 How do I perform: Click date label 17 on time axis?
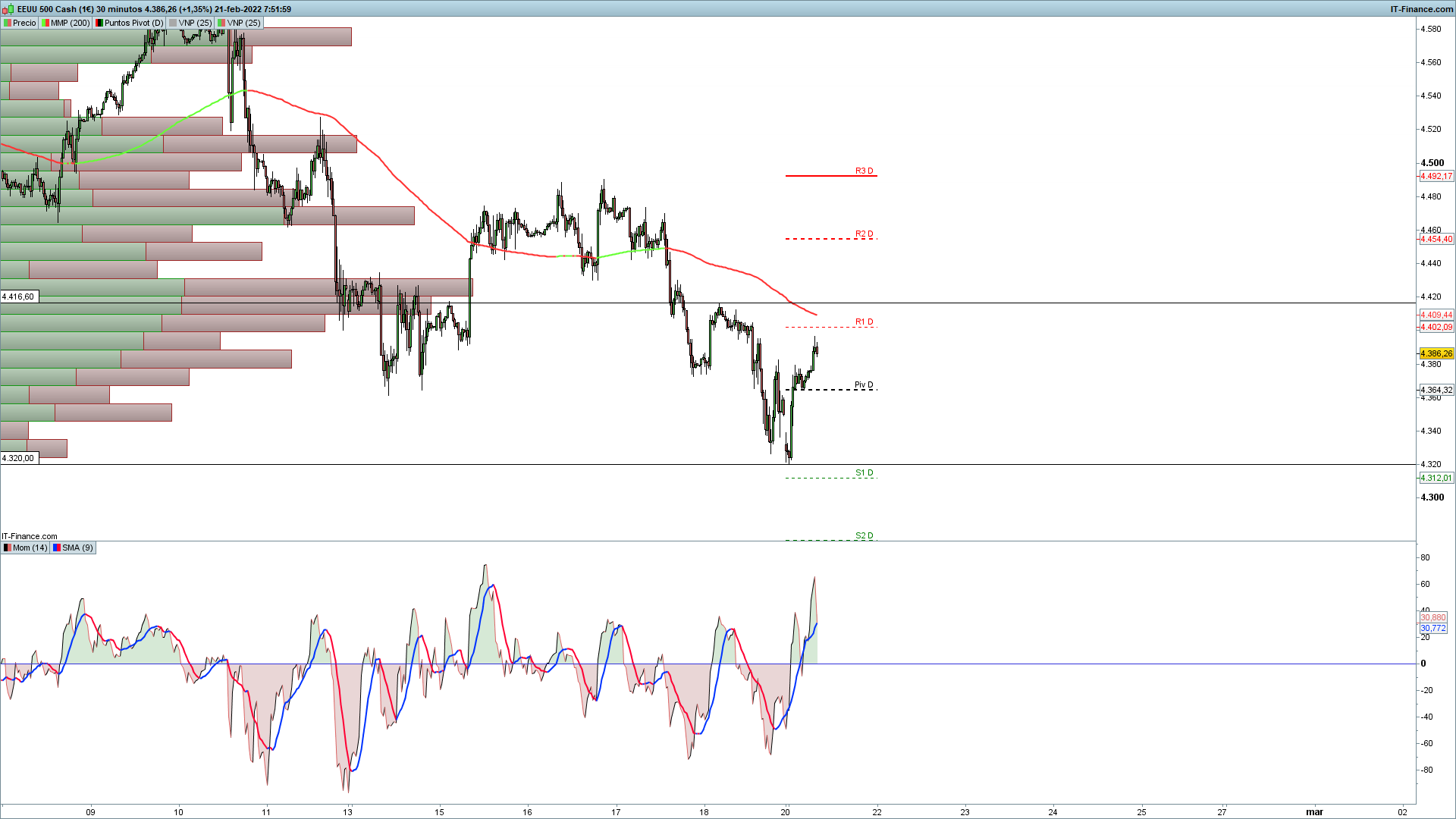pyautogui.click(x=616, y=812)
